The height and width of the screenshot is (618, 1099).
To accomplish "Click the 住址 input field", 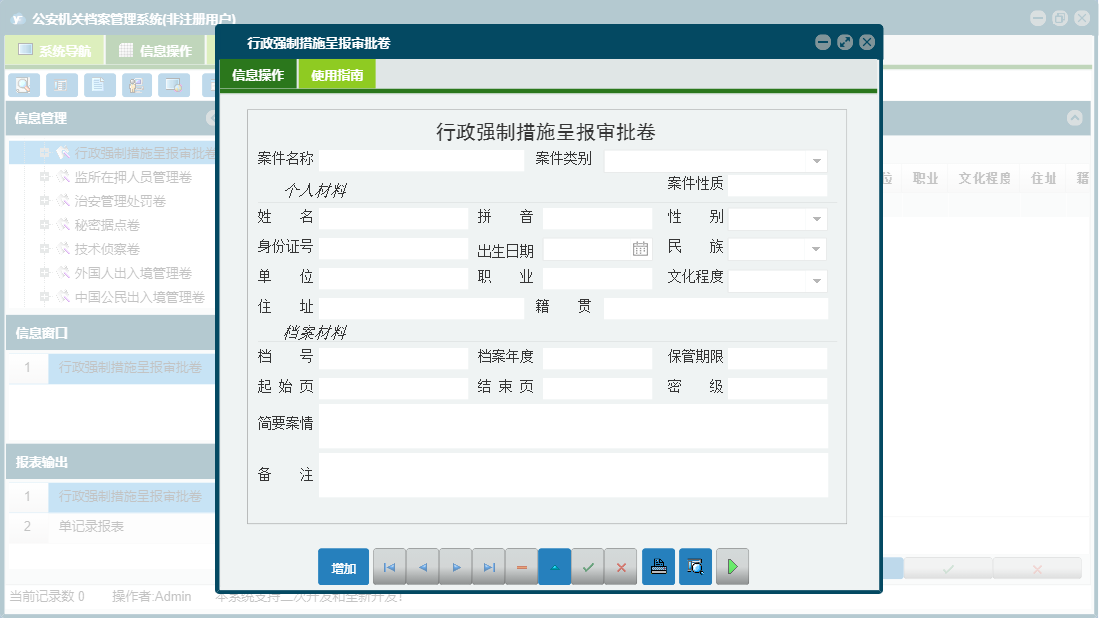I will [x=421, y=308].
